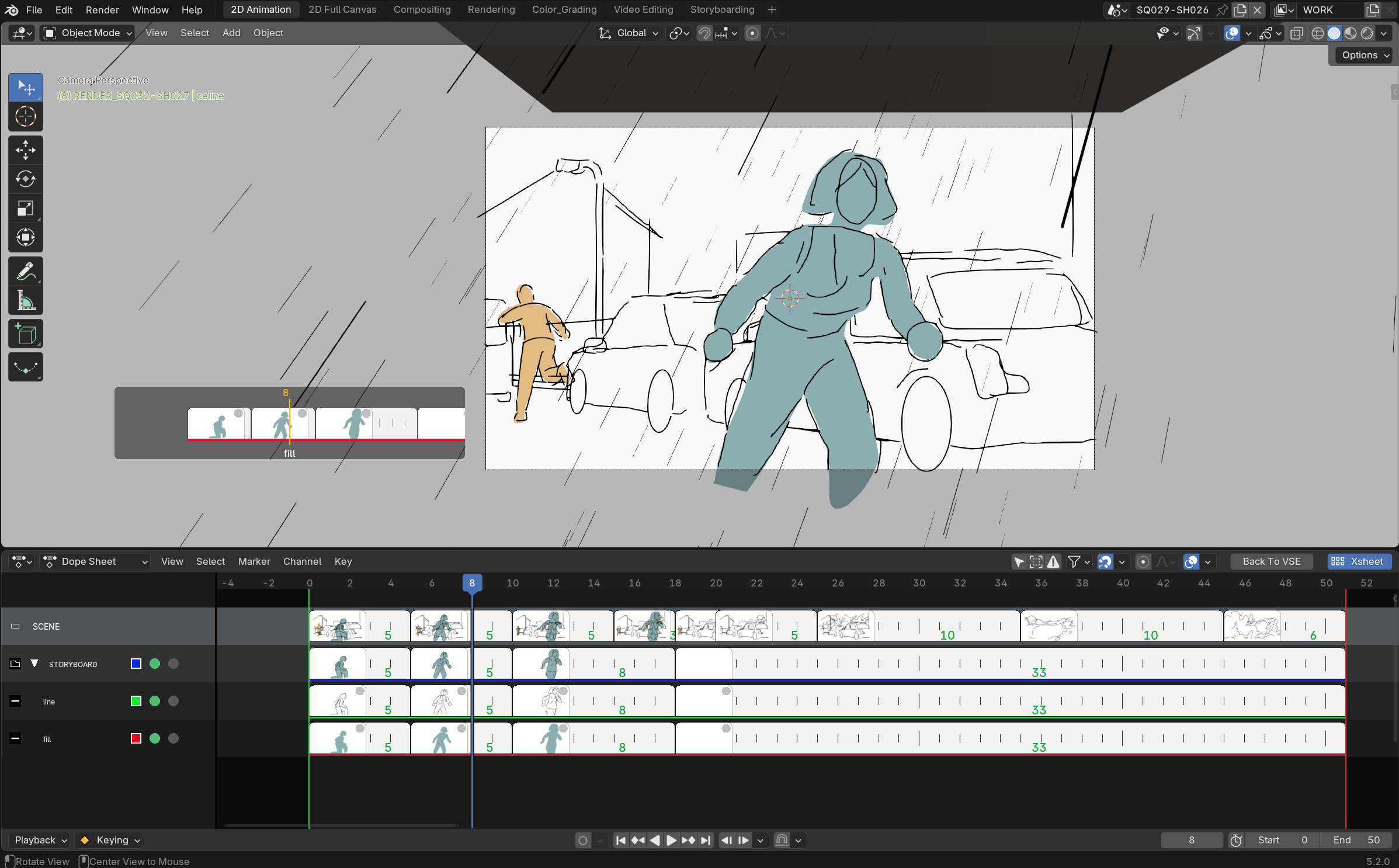Select the Rotate tool
The height and width of the screenshot is (868, 1399).
click(x=25, y=179)
